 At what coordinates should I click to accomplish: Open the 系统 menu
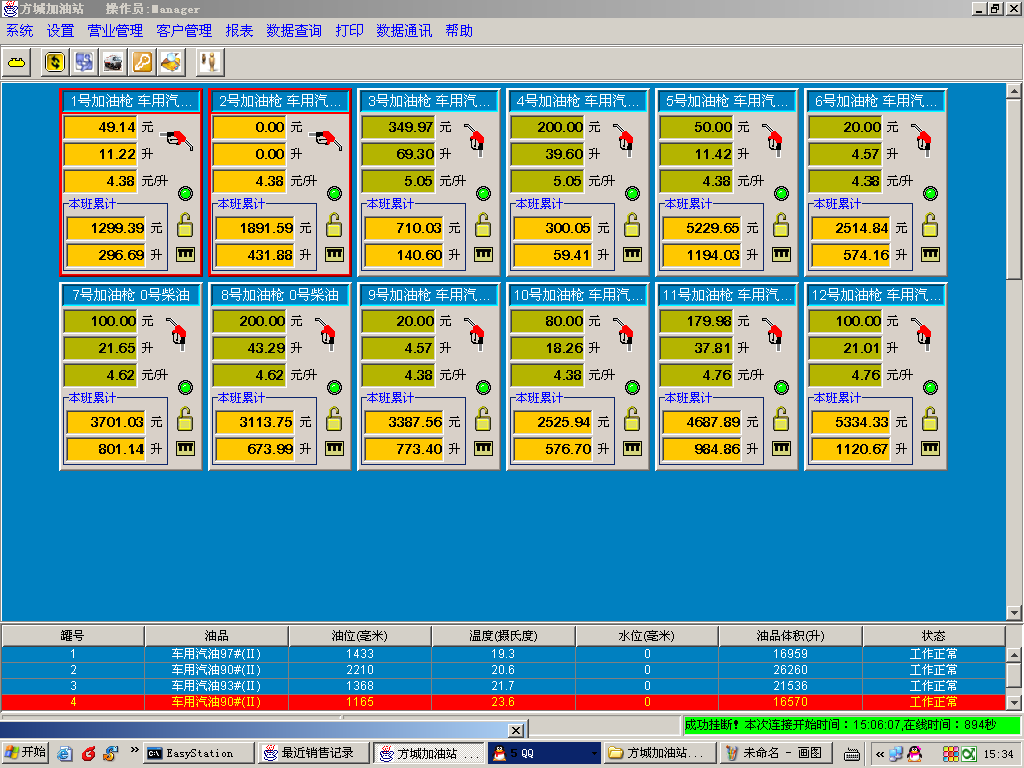point(20,31)
